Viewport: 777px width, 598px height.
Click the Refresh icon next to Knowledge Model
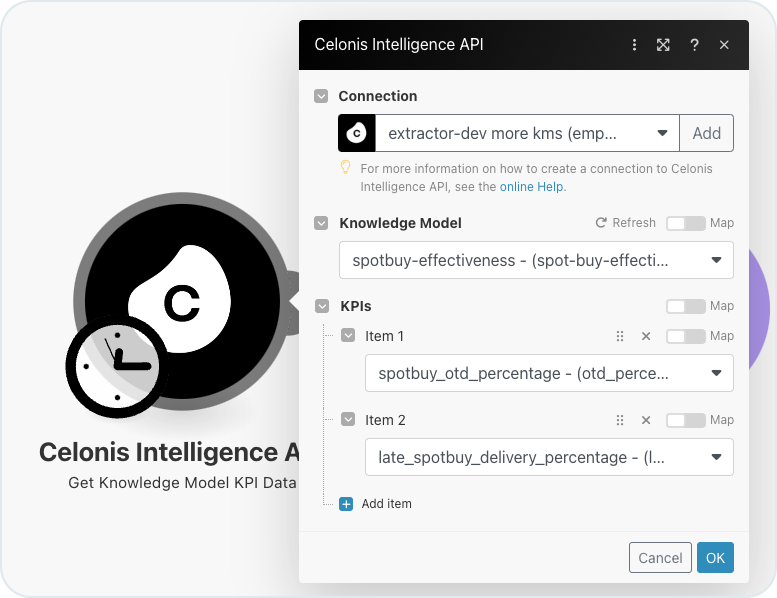(x=601, y=223)
